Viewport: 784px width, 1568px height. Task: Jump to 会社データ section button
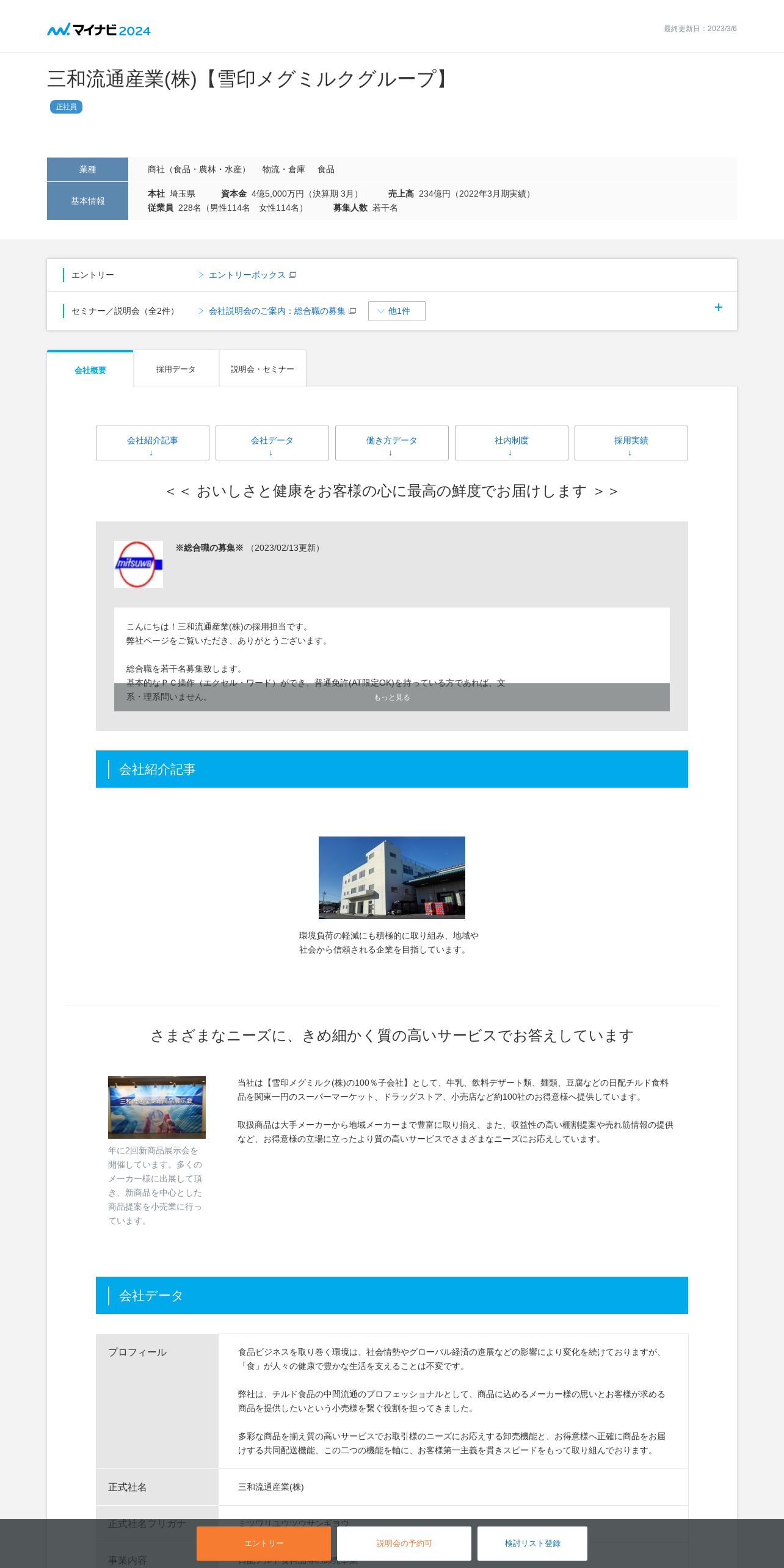pyautogui.click(x=272, y=443)
